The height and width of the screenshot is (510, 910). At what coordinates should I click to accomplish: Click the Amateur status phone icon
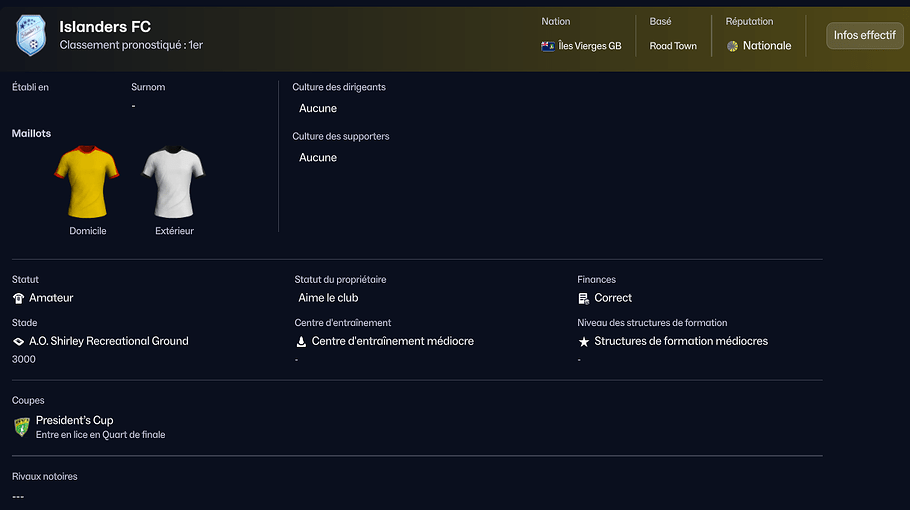(18, 298)
